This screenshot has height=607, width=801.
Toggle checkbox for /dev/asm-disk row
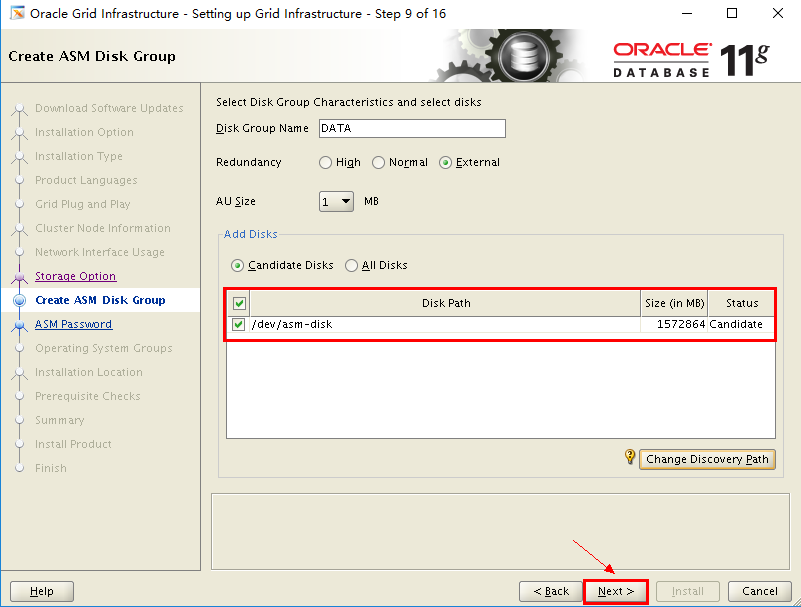click(238, 324)
